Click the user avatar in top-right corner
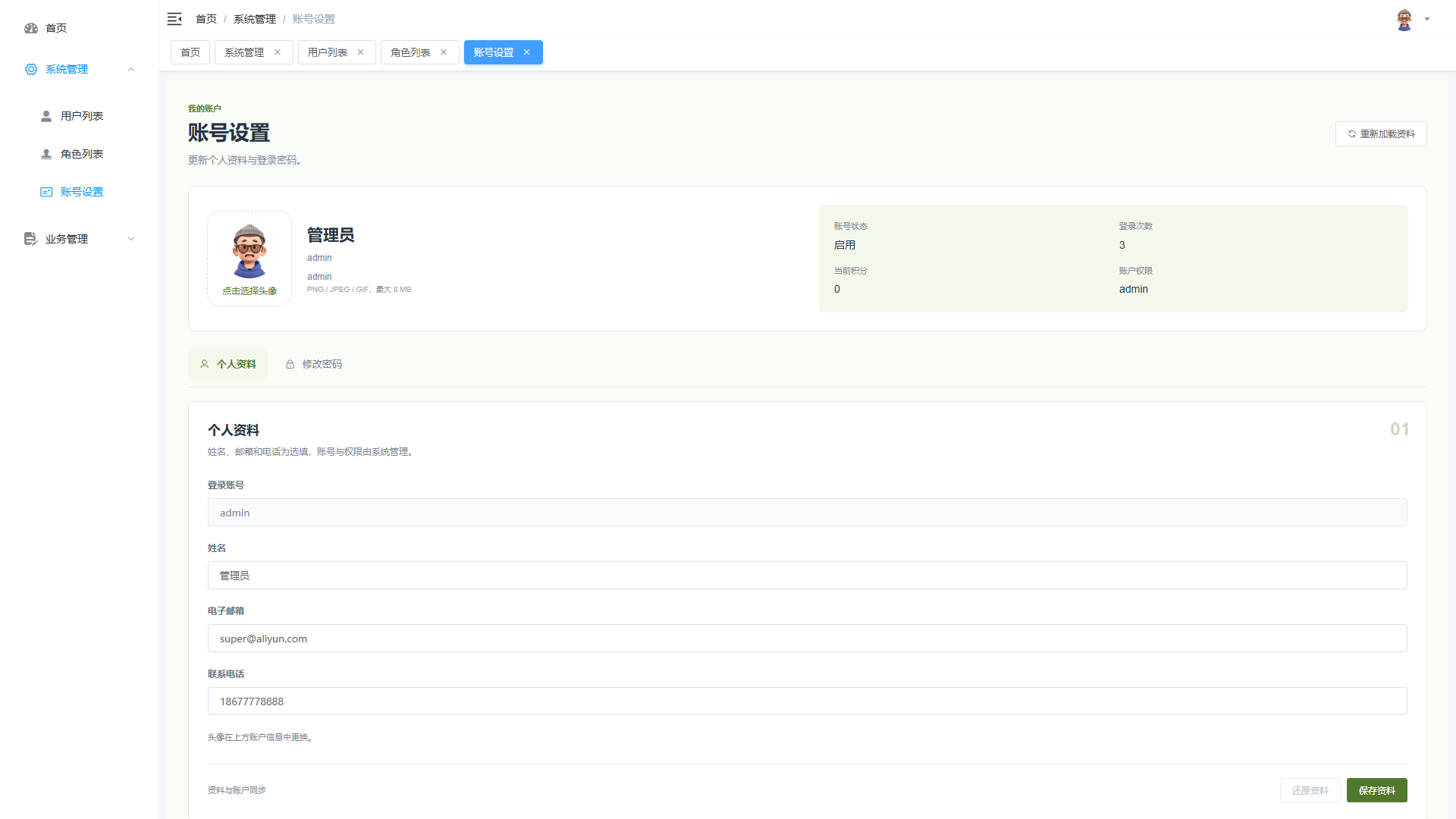Viewport: 1456px width, 819px height. (x=1404, y=20)
